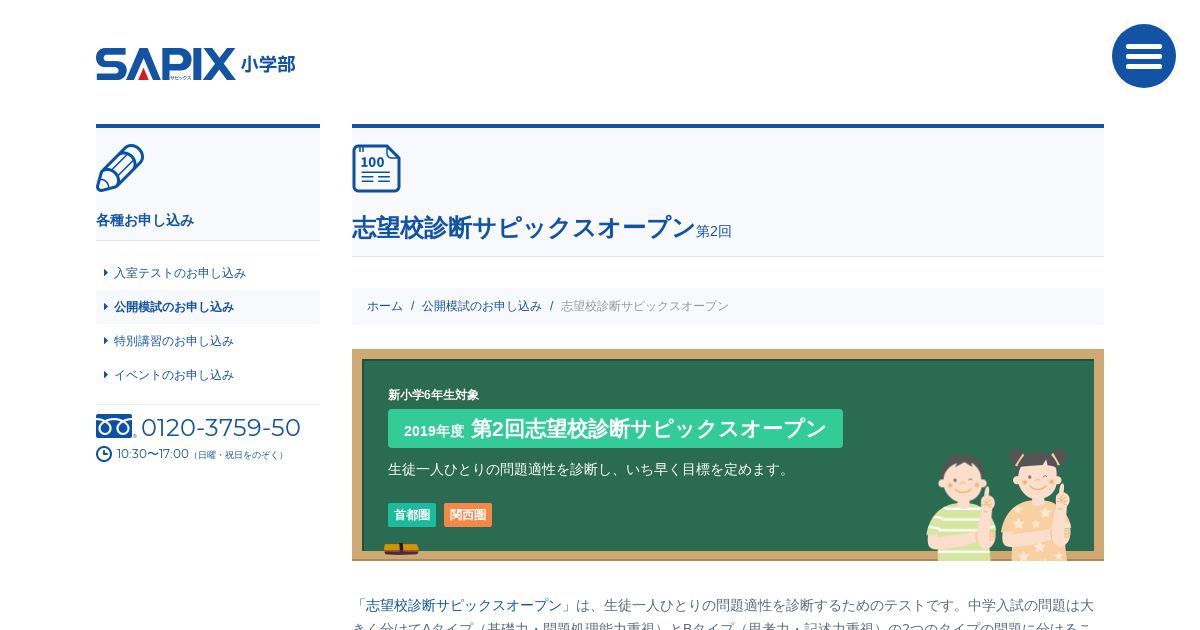
Task: Click 公開模試のお申し込み in the breadcrumb
Action: pos(482,306)
